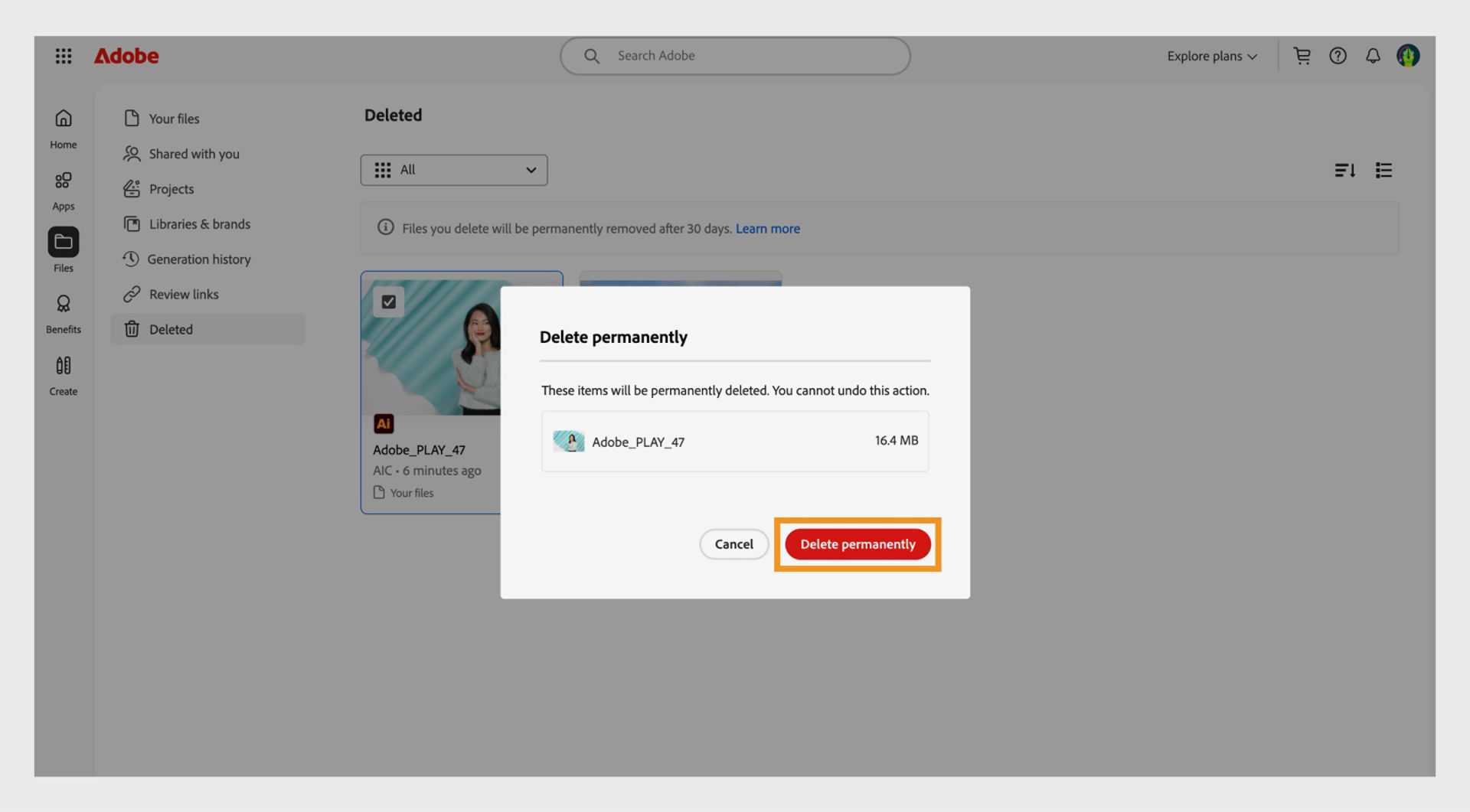Screen dimensions: 1470x812
Task: Uncheck the Adobe_PLAY_47 file selection checkbox
Action: [388, 302]
